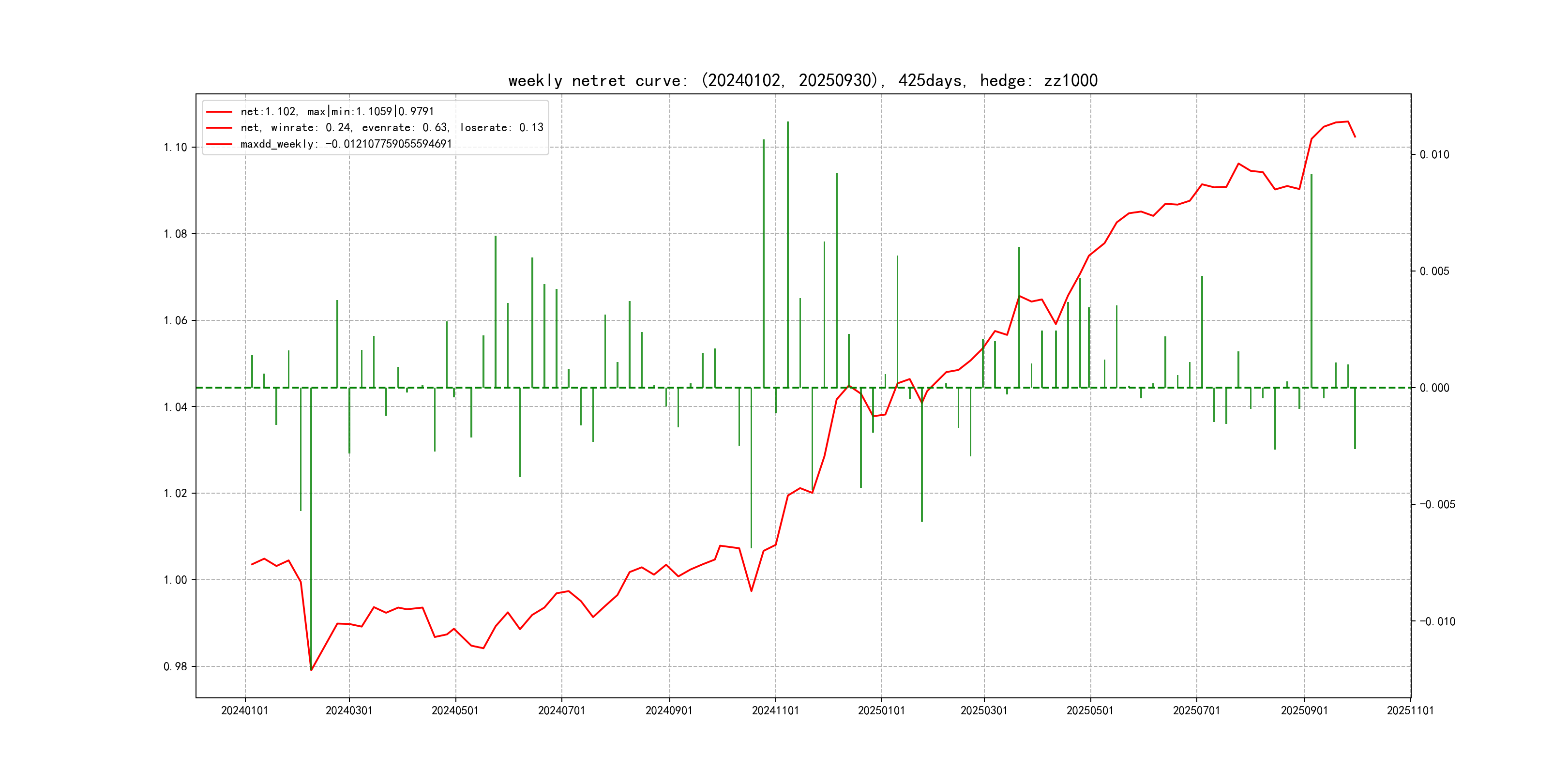Click the 20240301 x-axis label

(x=349, y=711)
